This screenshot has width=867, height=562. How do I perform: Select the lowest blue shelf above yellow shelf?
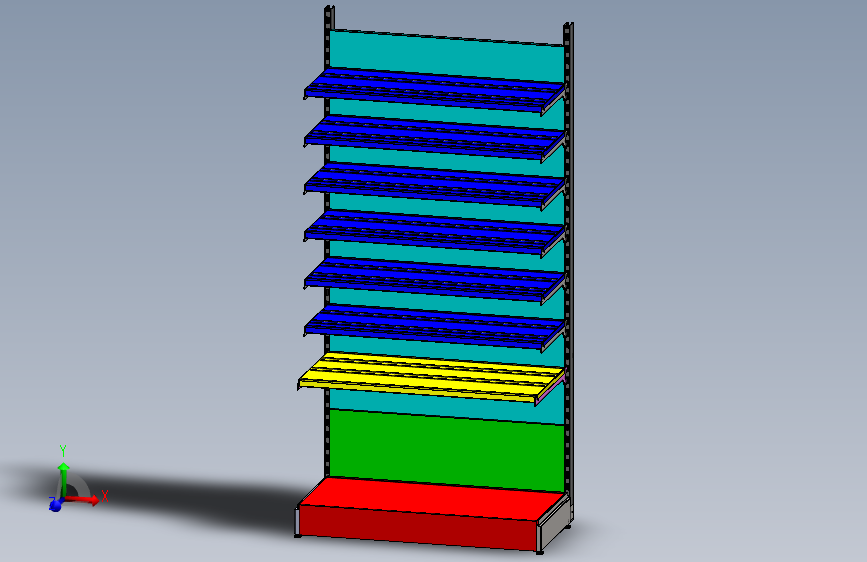435,327
